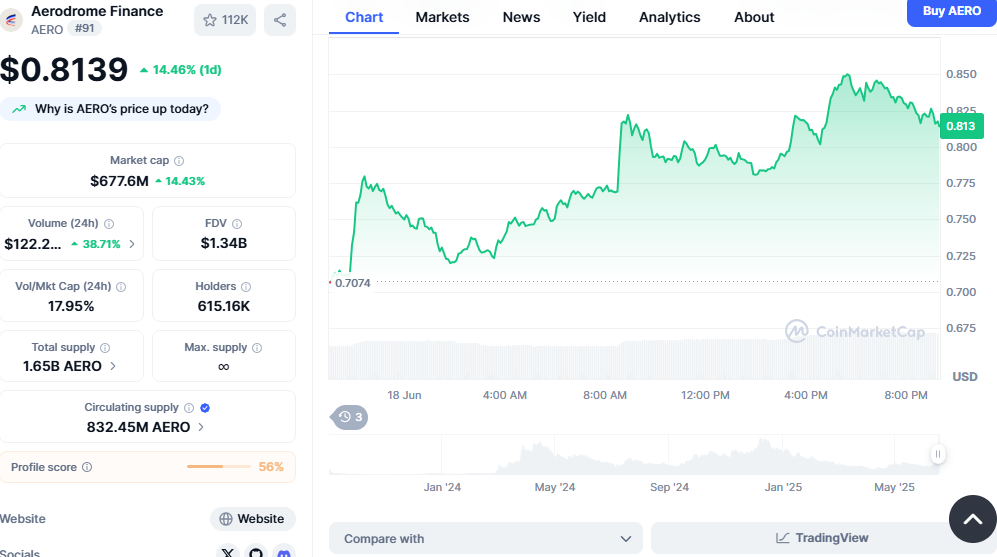Image resolution: width=997 pixels, height=557 pixels.
Task: Click the 832.45M AERO circulating value
Action: 139,427
